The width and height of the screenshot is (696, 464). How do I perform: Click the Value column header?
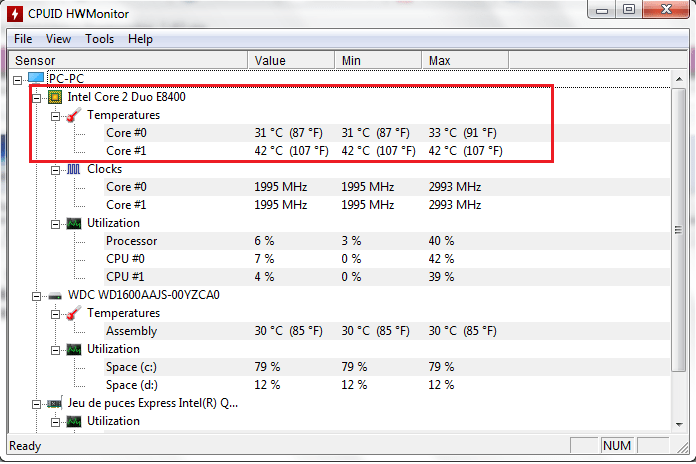[270, 61]
